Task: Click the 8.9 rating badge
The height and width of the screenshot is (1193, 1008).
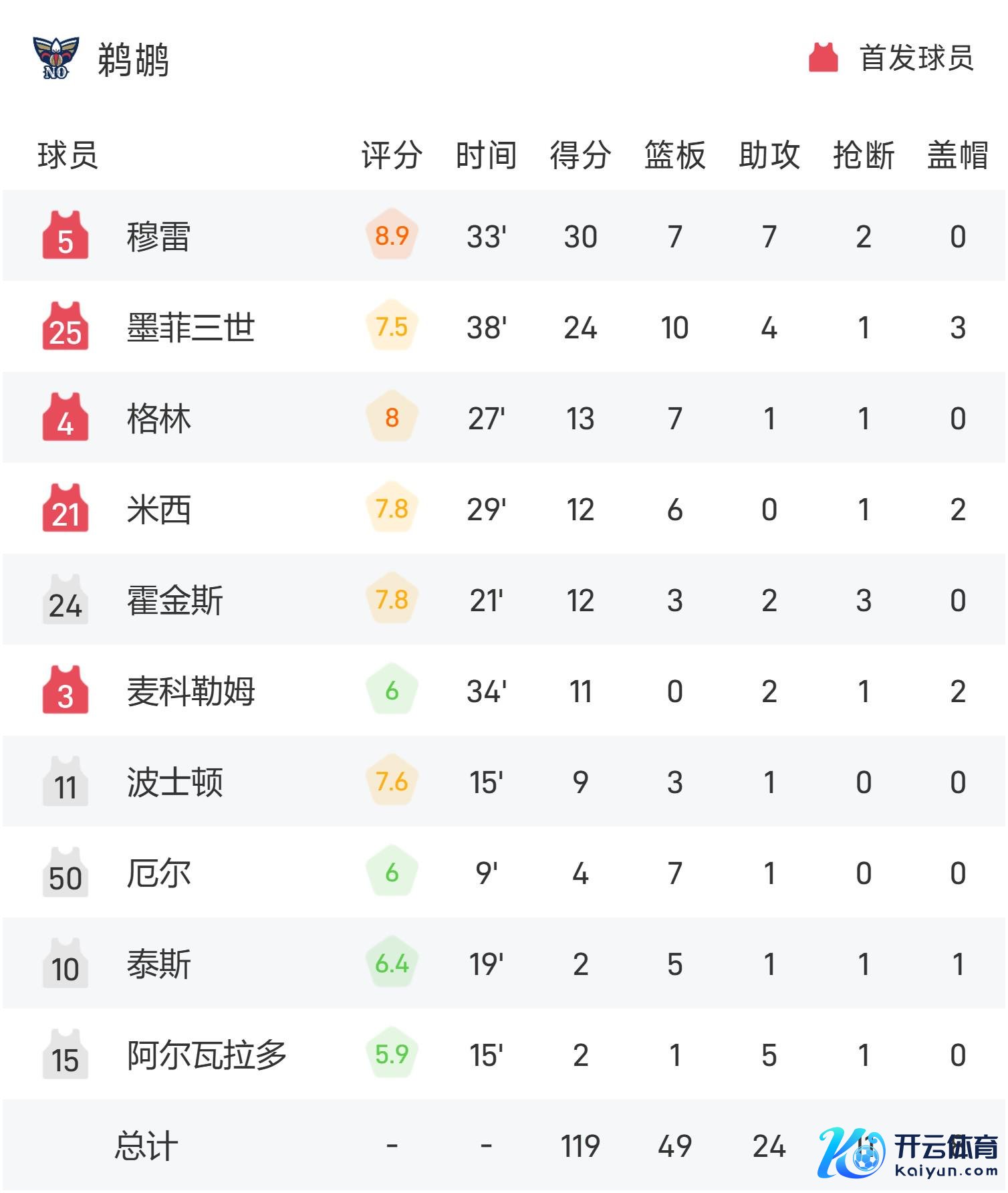Action: point(392,236)
